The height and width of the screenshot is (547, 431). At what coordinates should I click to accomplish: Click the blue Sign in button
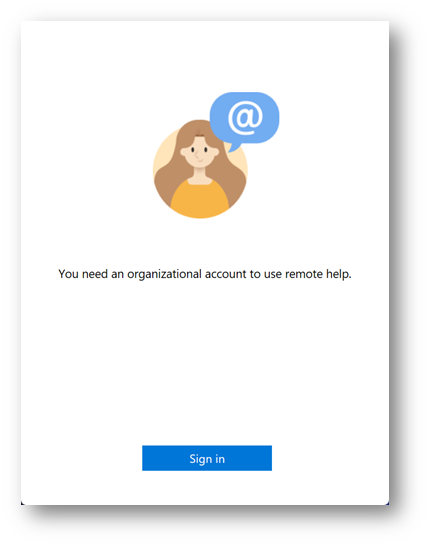pos(207,458)
